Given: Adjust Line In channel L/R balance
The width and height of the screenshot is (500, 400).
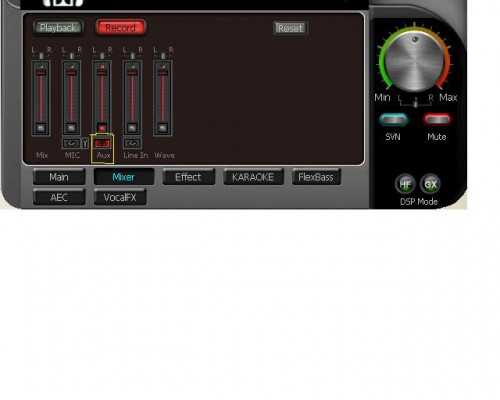Looking at the screenshot, I should pos(133,56).
